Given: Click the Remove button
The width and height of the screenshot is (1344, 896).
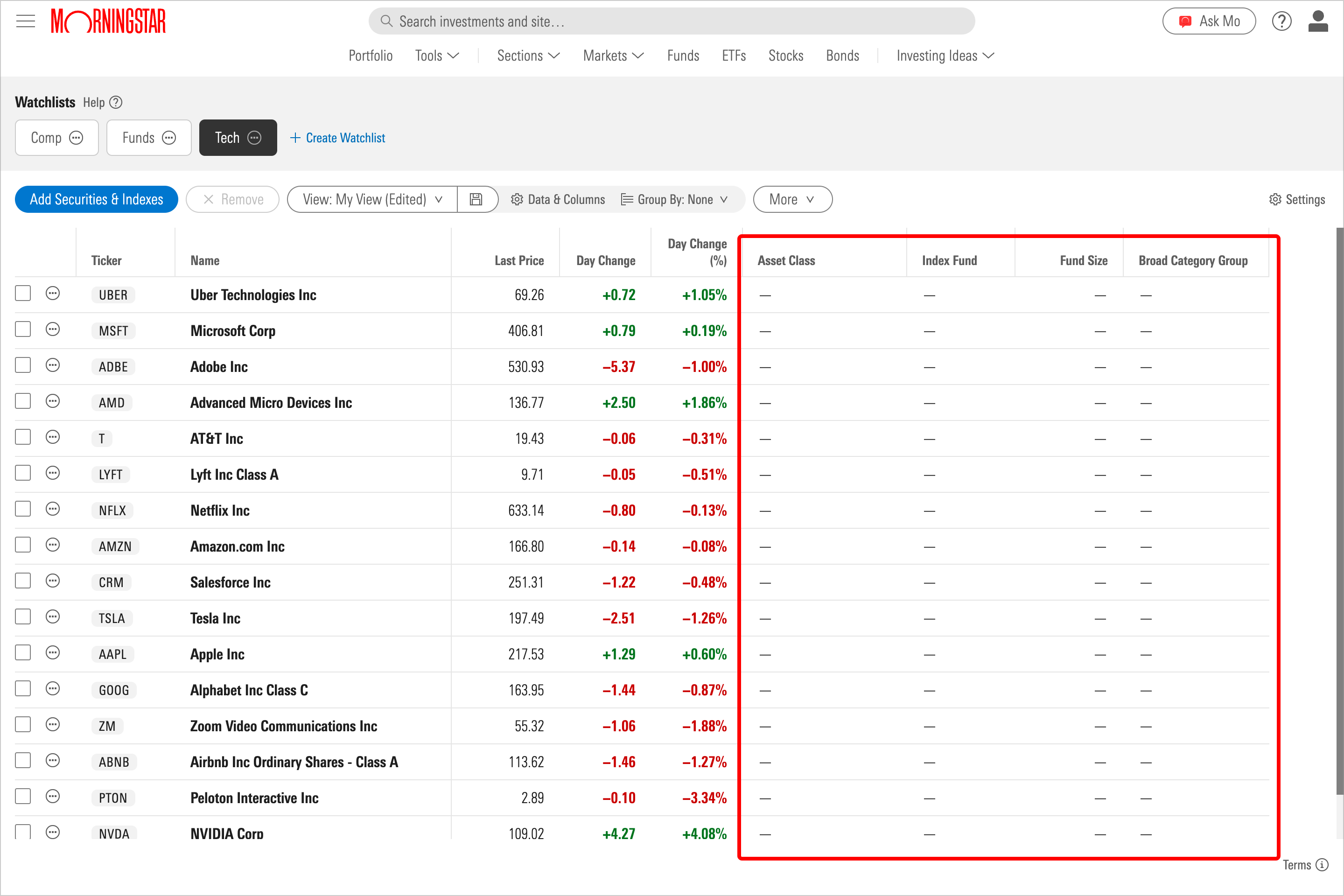Looking at the screenshot, I should click(x=233, y=199).
